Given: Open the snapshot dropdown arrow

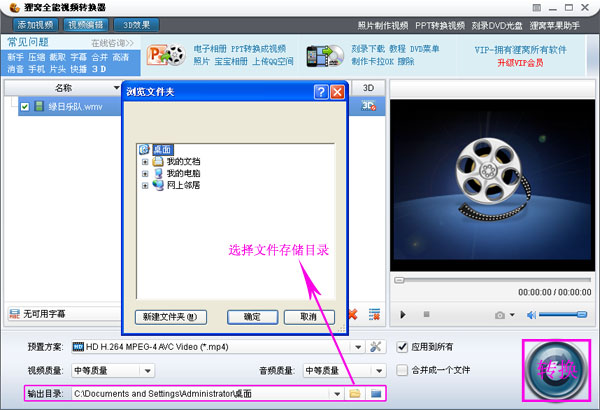Looking at the screenshot, I should click(512, 315).
